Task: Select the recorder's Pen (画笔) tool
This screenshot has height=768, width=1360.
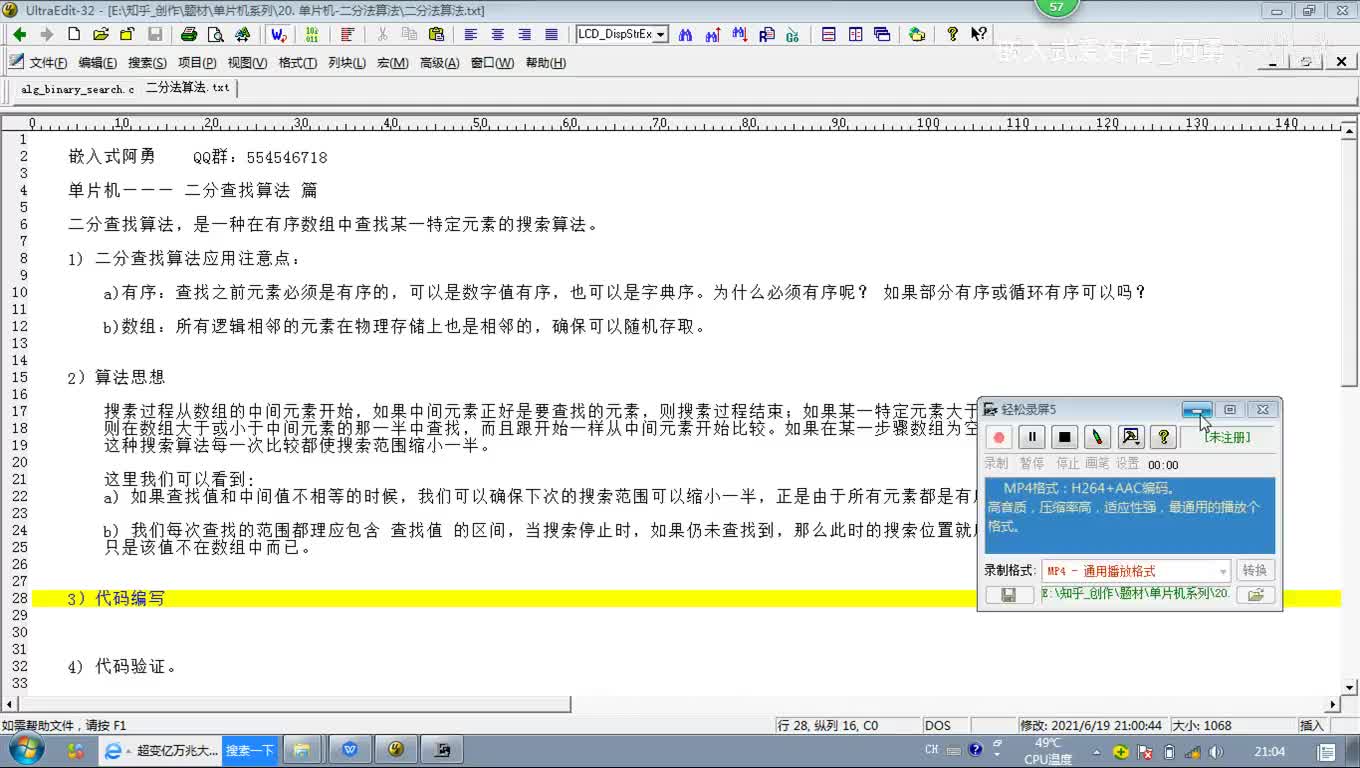Action: pyautogui.click(x=1098, y=437)
